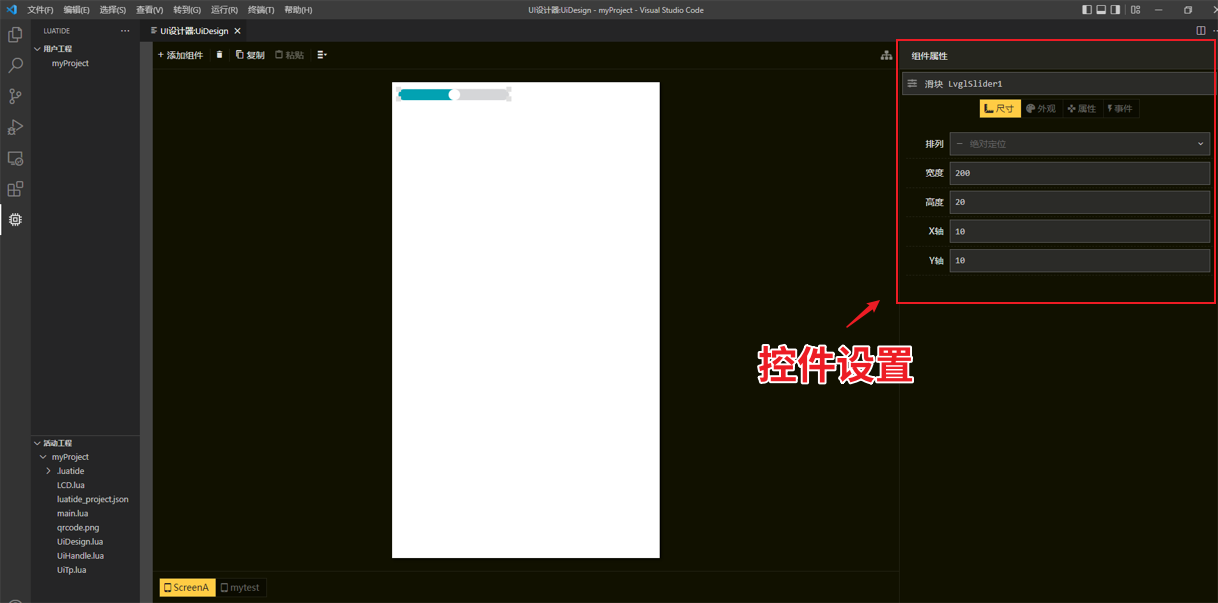1218x603 pixels.
Task: Open Run and Debug from the activity bar
Action: (x=15, y=127)
